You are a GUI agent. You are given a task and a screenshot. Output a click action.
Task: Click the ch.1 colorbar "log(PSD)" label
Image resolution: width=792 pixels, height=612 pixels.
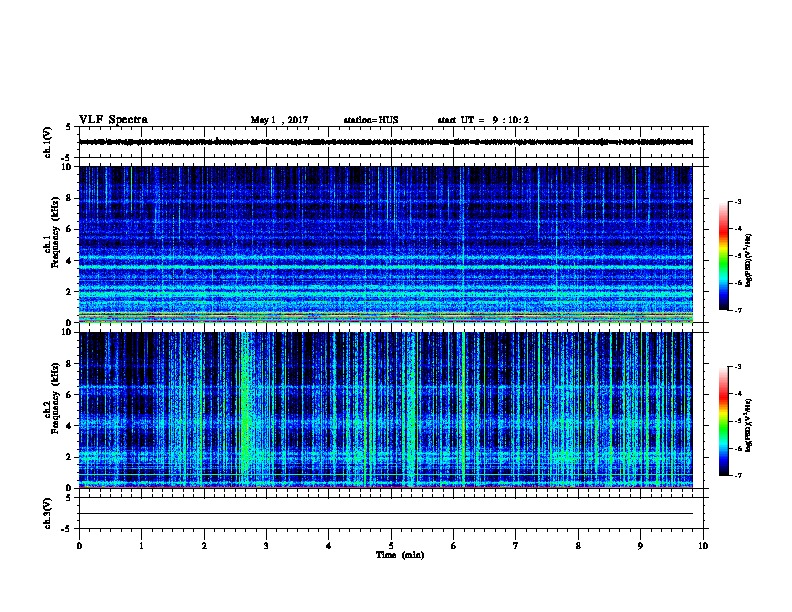[x=749, y=260]
